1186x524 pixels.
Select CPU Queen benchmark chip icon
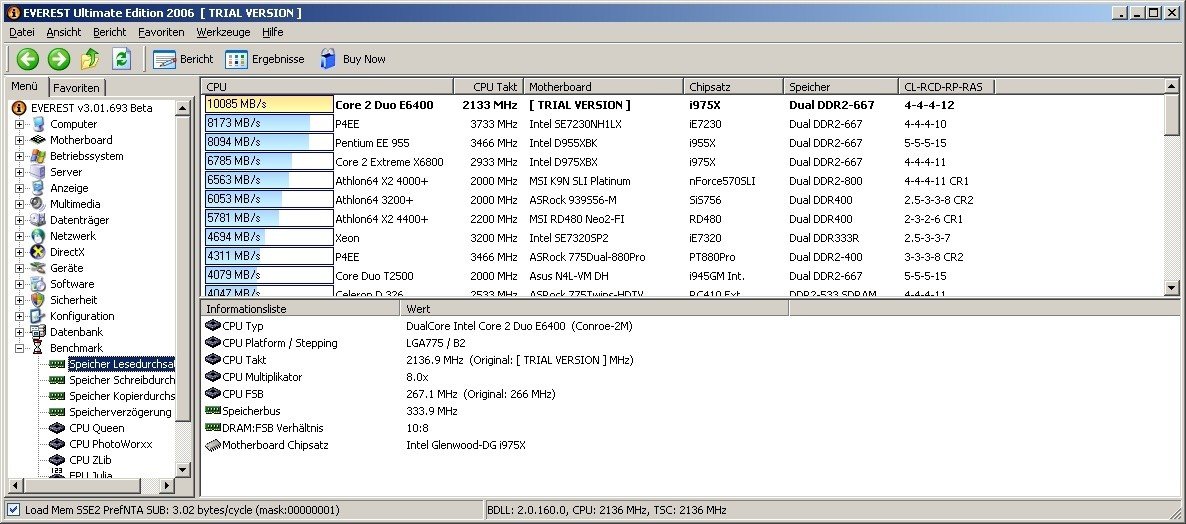57,428
